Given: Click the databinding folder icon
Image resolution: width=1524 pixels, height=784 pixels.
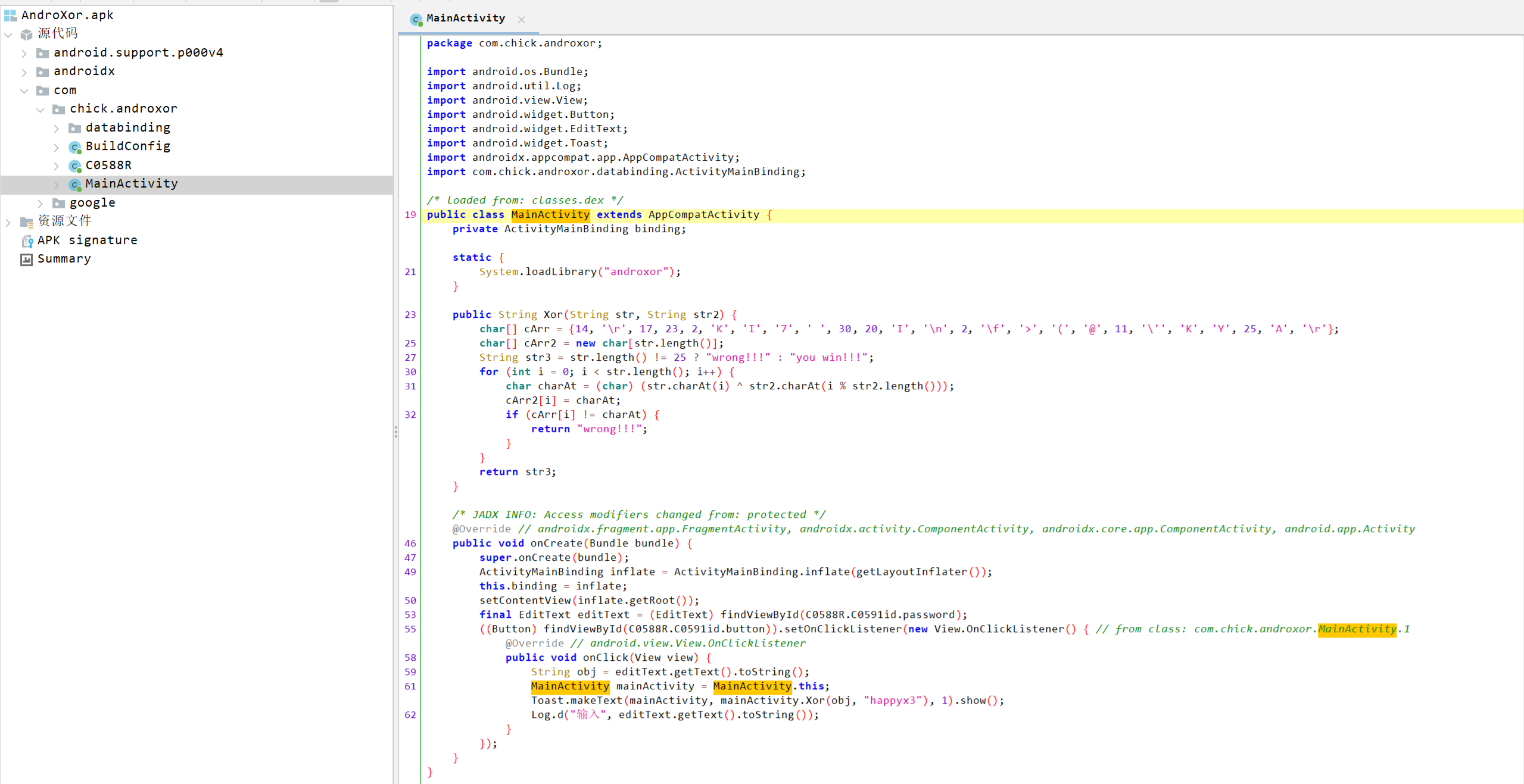Looking at the screenshot, I should pyautogui.click(x=74, y=128).
